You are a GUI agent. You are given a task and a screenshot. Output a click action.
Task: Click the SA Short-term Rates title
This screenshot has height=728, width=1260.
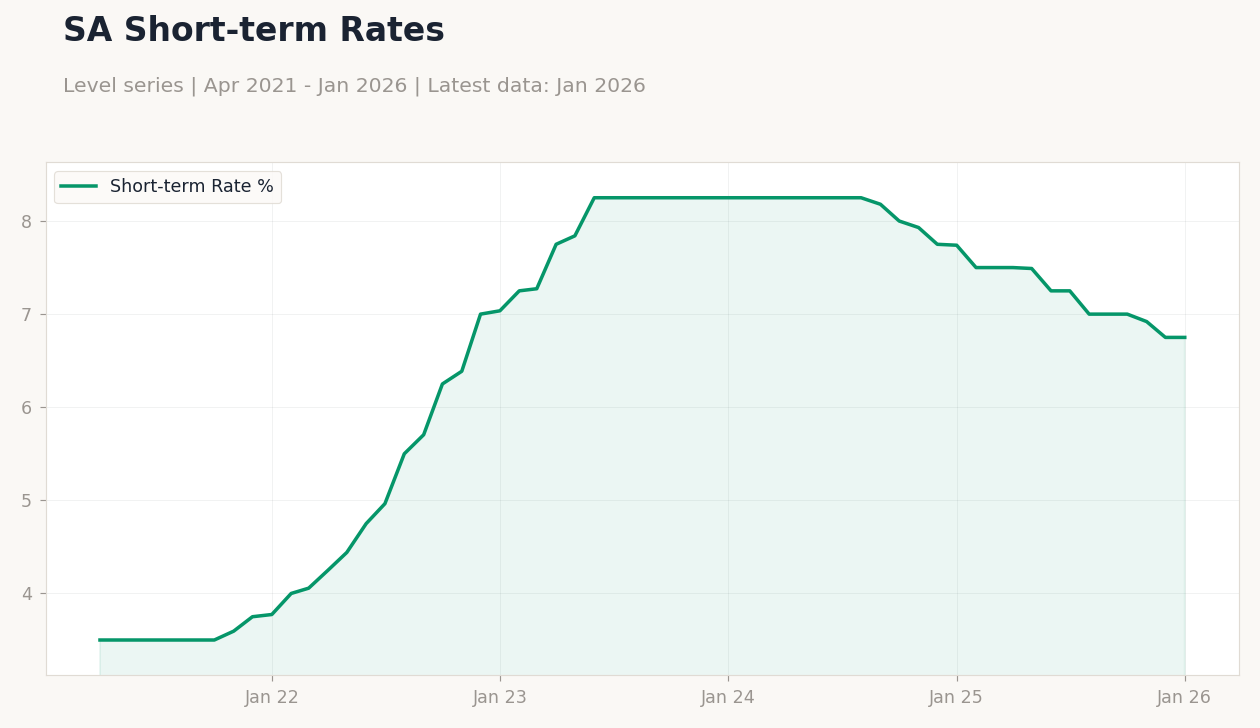point(254,31)
